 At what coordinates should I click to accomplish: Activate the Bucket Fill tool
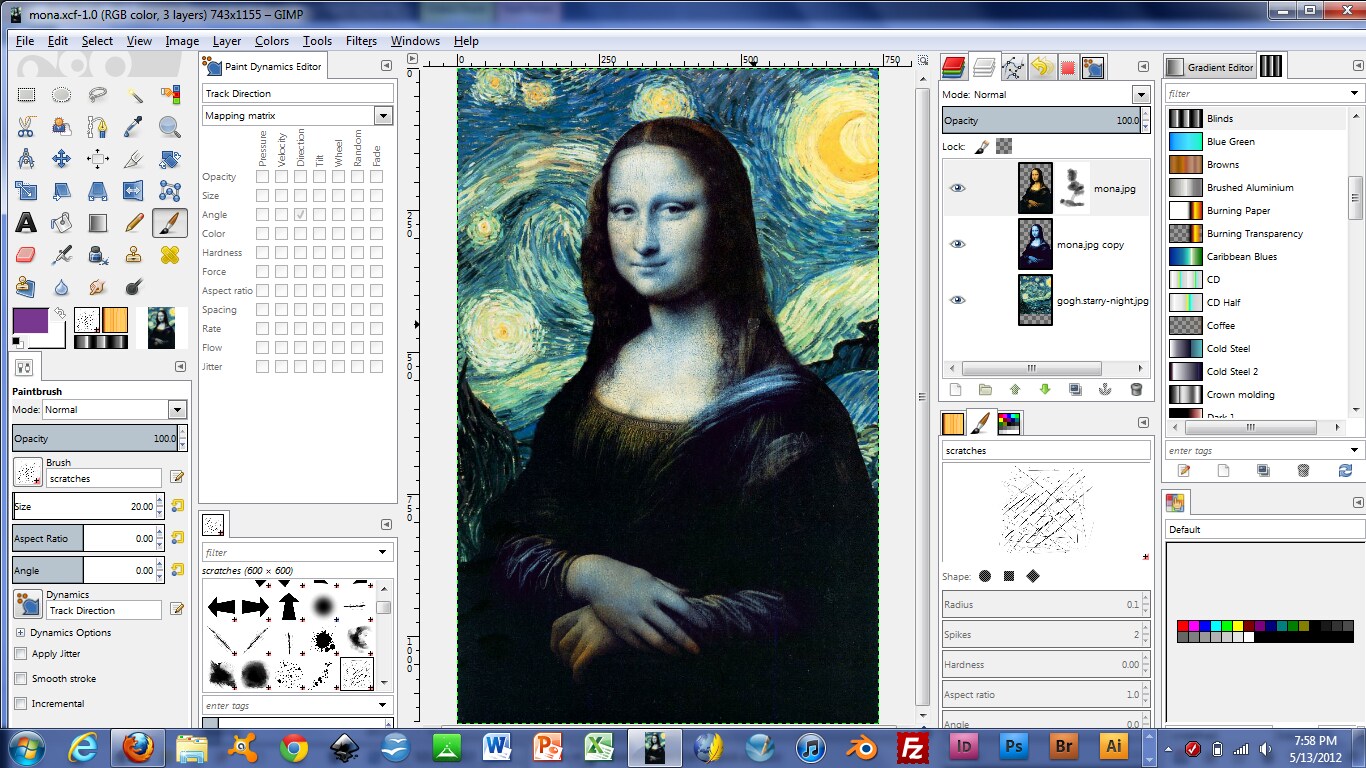tap(60, 222)
